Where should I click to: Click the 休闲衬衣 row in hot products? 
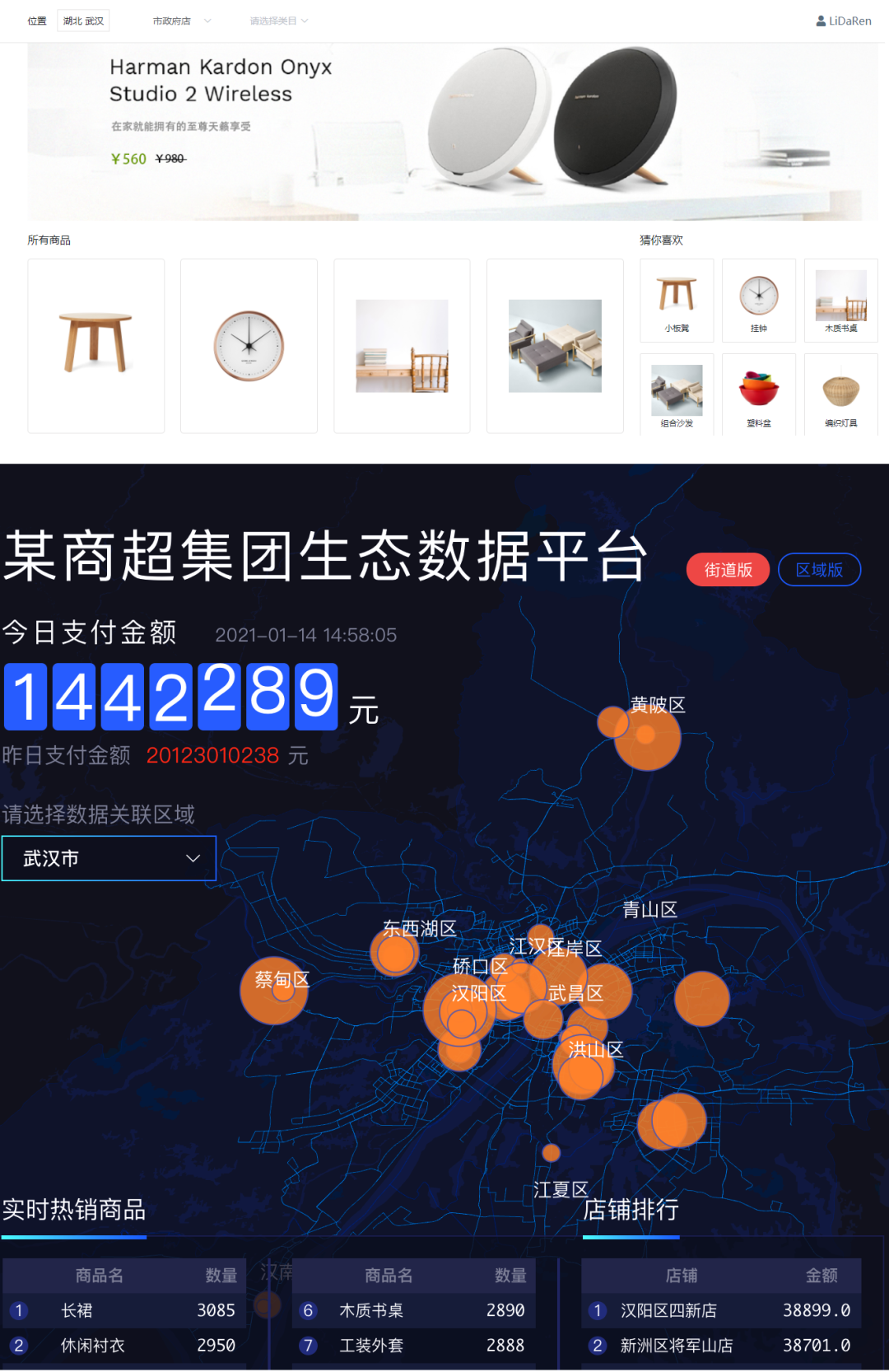[123, 1345]
